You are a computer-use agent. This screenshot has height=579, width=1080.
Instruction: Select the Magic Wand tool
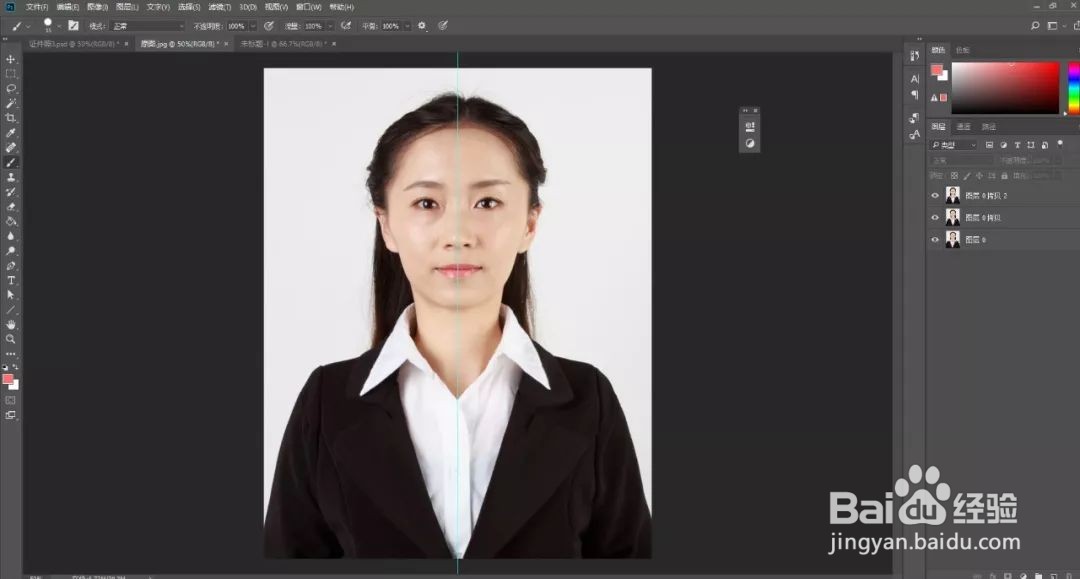coord(10,103)
